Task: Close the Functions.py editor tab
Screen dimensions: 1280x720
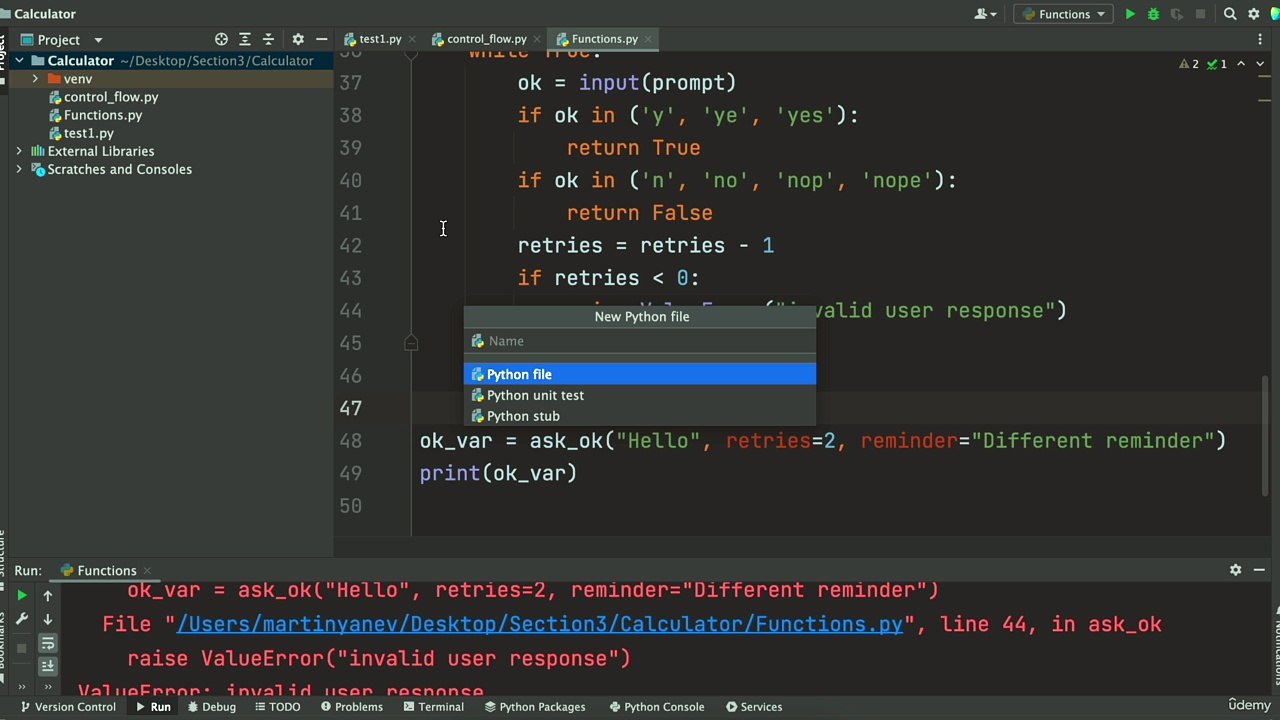Action: coord(649,39)
